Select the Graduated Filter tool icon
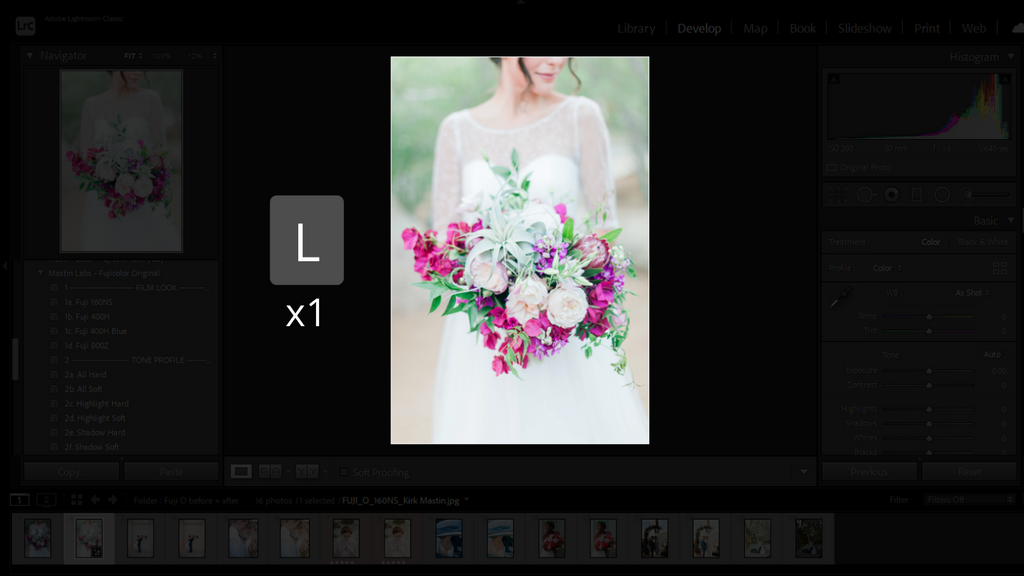The image size is (1024, 576). pyautogui.click(x=917, y=195)
